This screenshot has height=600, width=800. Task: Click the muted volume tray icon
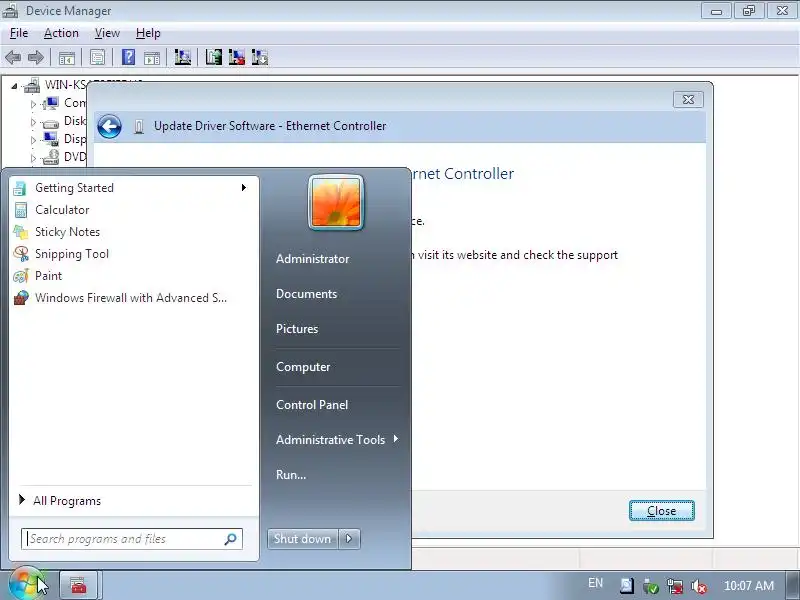[x=698, y=587]
